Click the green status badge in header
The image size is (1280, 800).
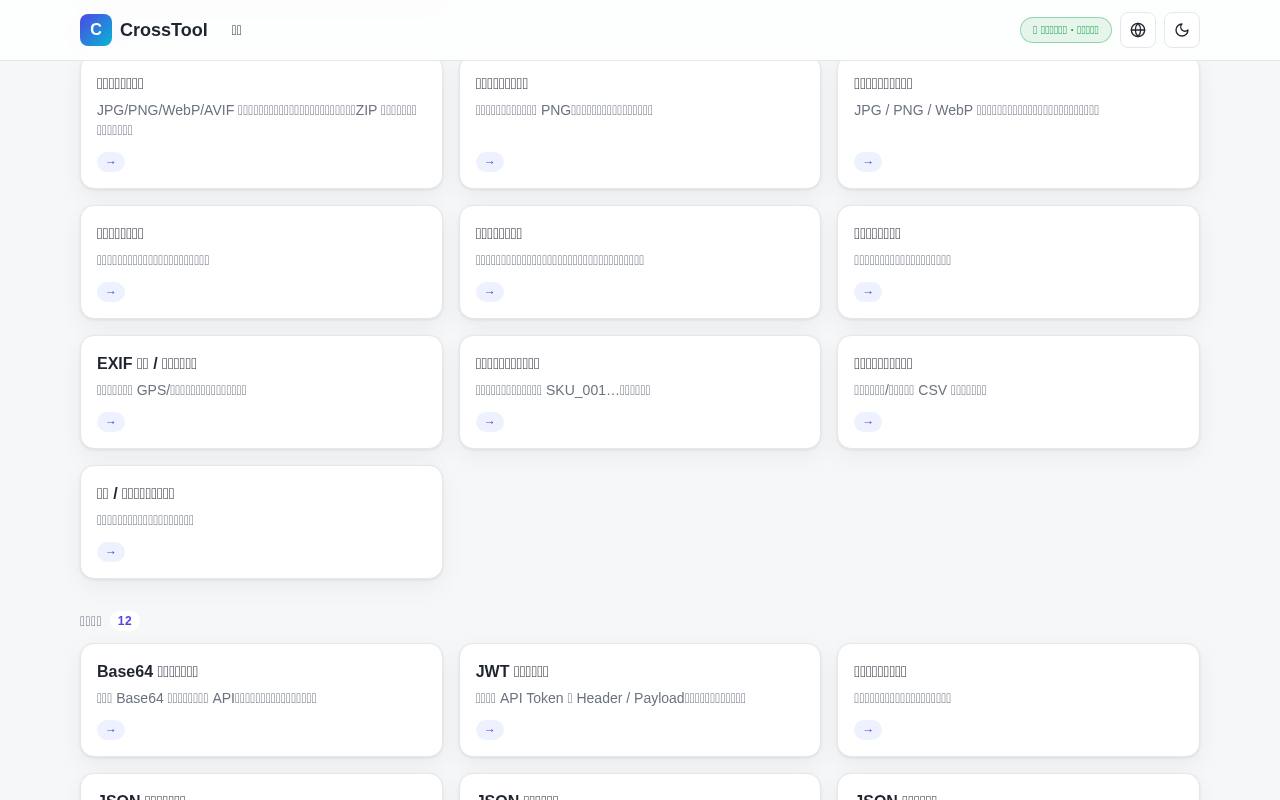click(1066, 30)
